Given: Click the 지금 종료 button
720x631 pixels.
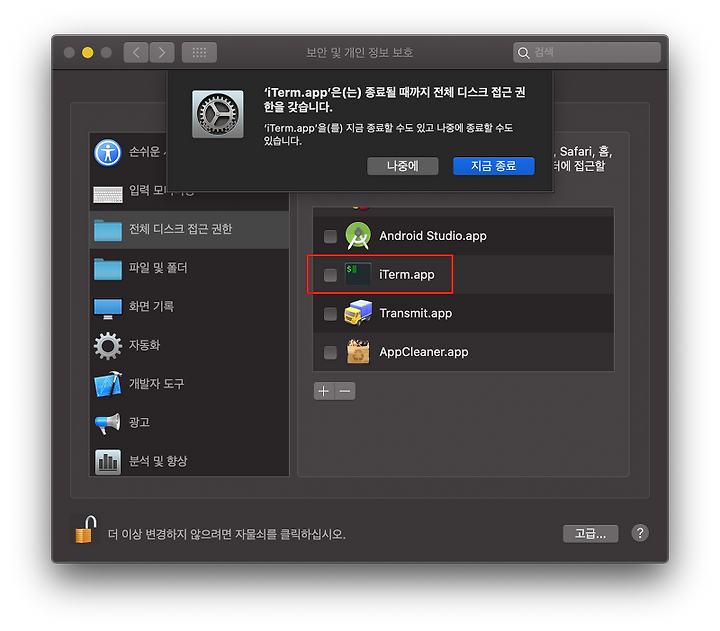Looking at the screenshot, I should (494, 166).
